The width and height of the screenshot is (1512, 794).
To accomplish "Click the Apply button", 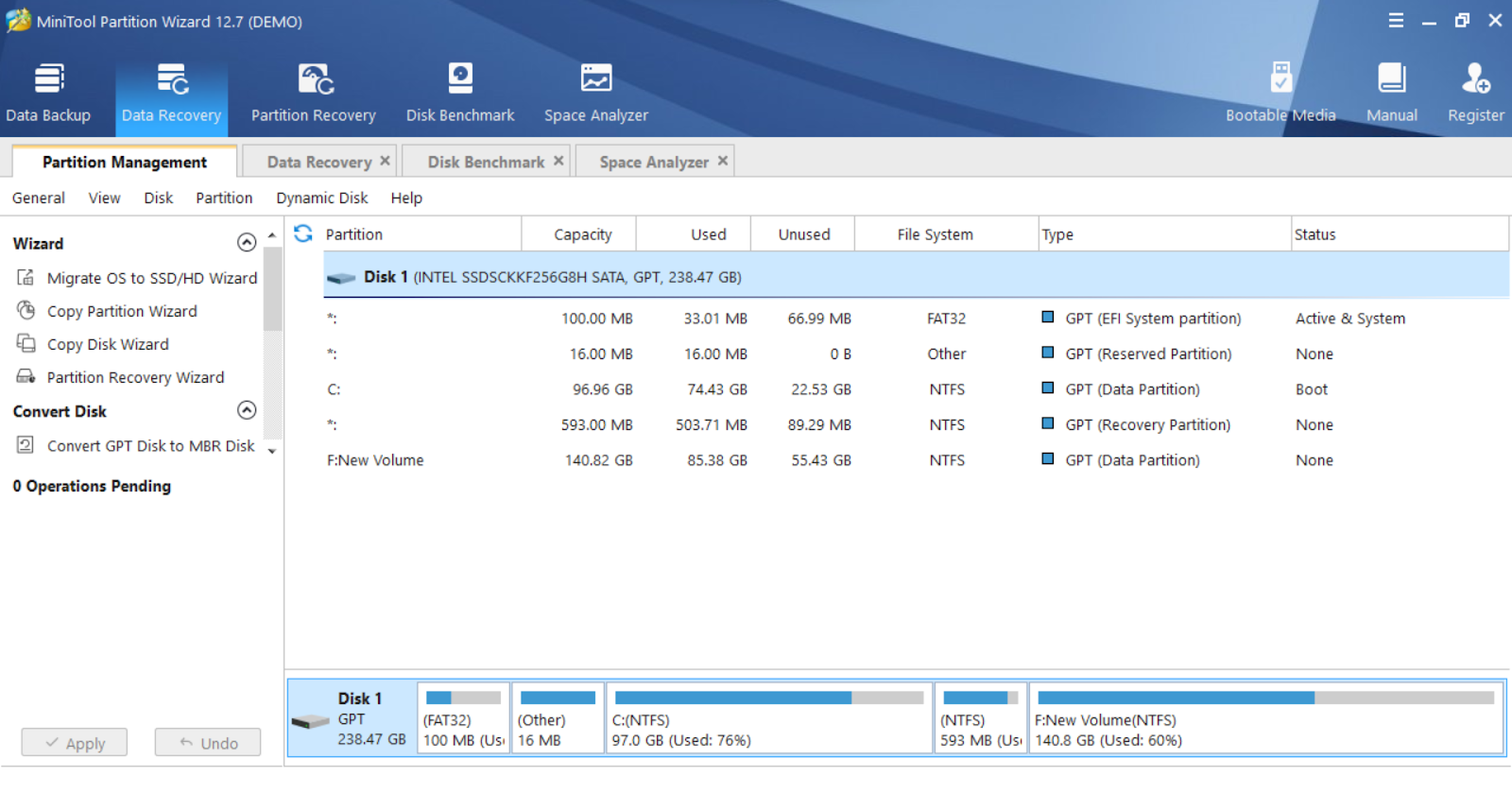I will 75,743.
